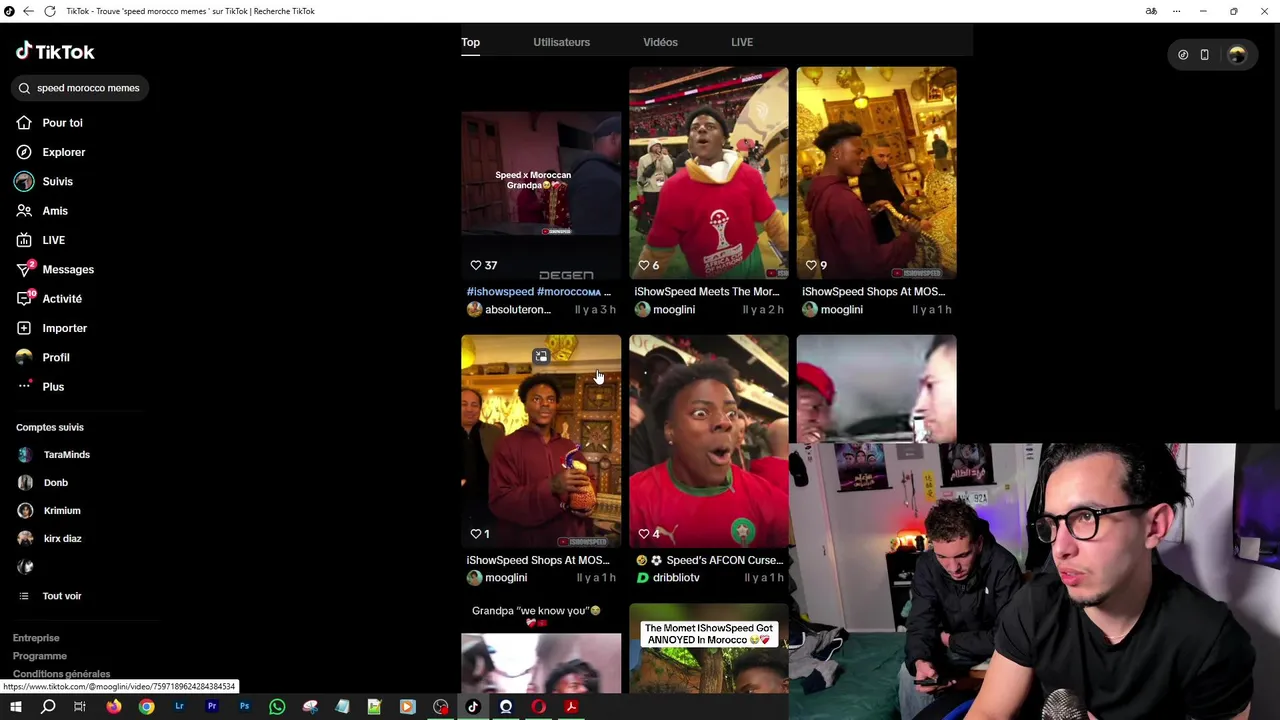Click the multi-image icon on the moogl‍ini video thumbnail

tap(541, 356)
